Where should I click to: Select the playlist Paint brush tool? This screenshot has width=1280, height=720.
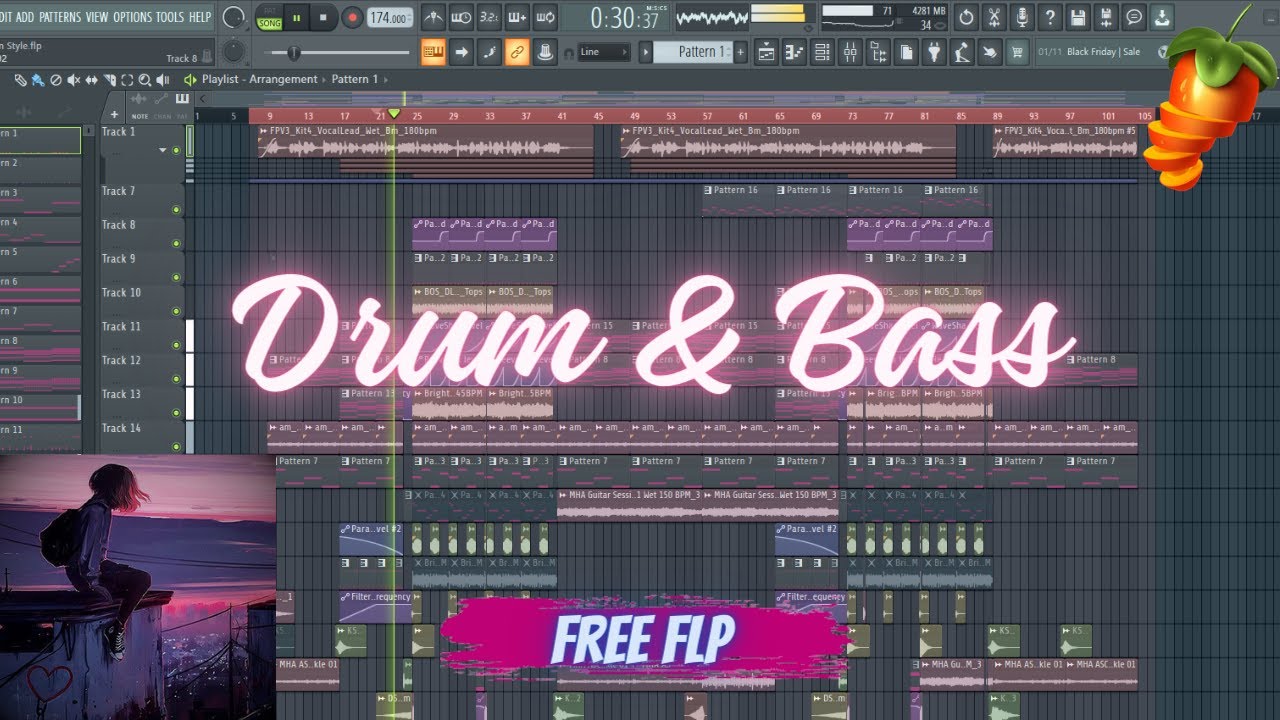[38, 80]
